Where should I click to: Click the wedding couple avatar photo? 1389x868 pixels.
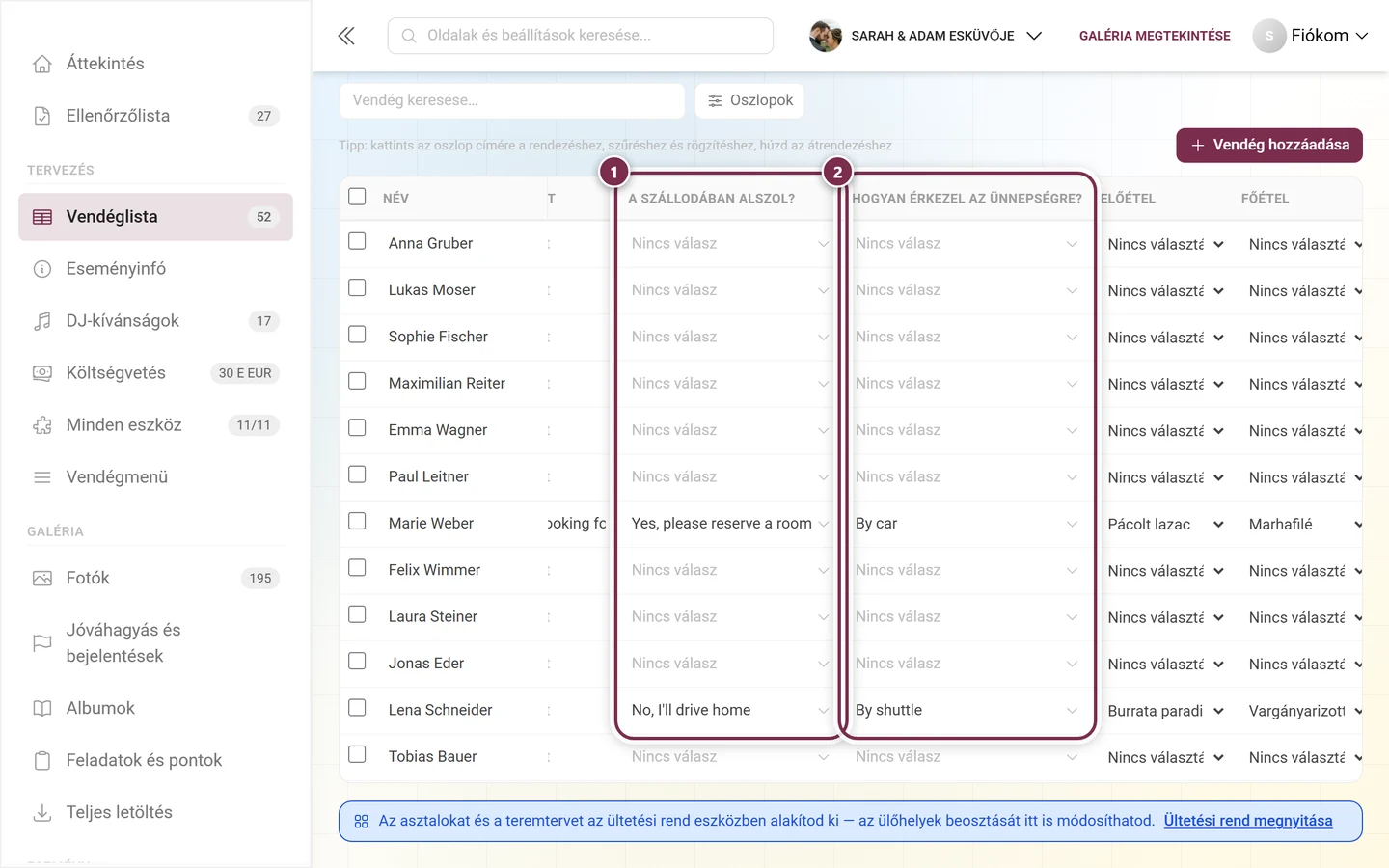pos(826,36)
